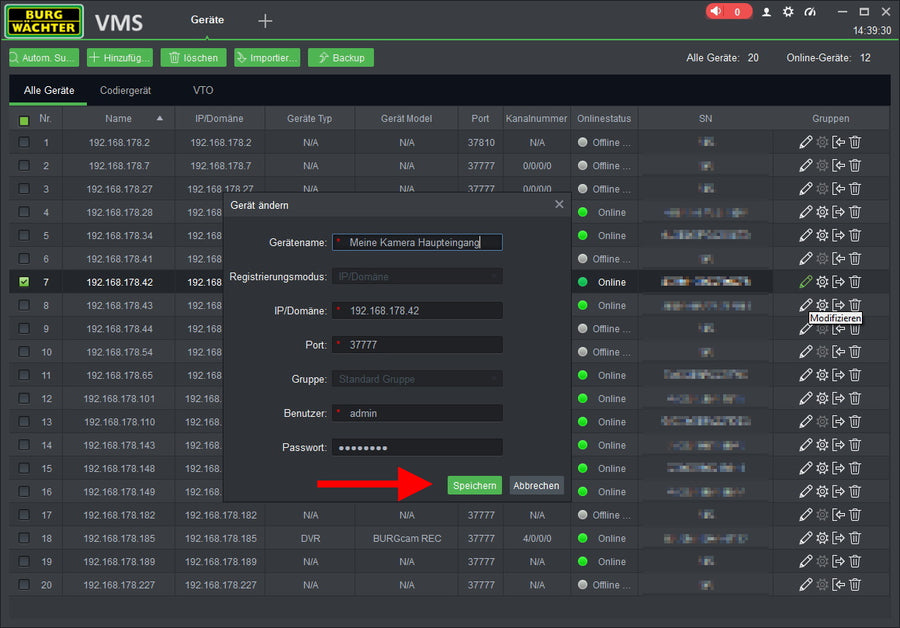Open gear configuration for row 18 device
Viewport: 900px width, 628px height.
point(822,539)
